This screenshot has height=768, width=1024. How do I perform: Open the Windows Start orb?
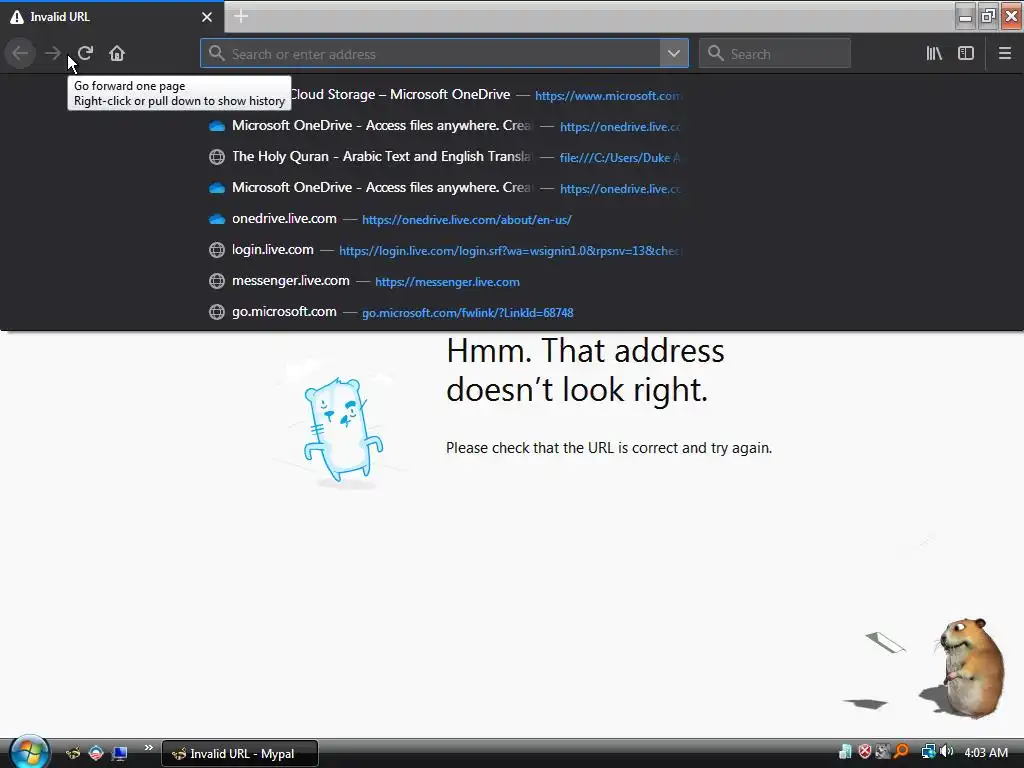(29, 752)
